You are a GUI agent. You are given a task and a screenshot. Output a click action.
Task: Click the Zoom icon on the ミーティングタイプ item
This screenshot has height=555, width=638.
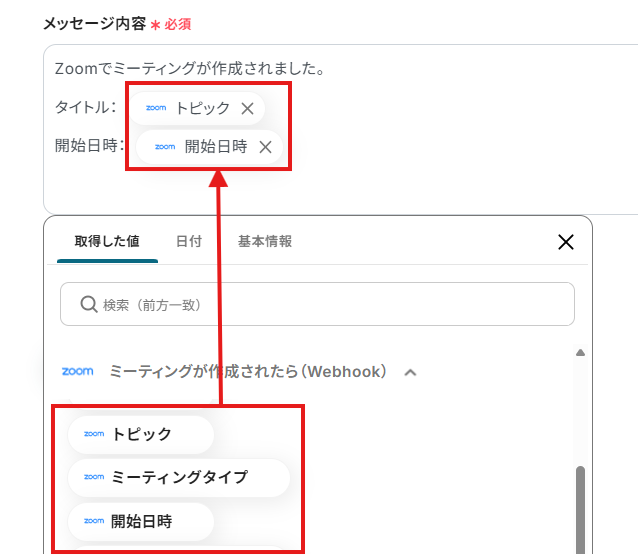(x=94, y=477)
